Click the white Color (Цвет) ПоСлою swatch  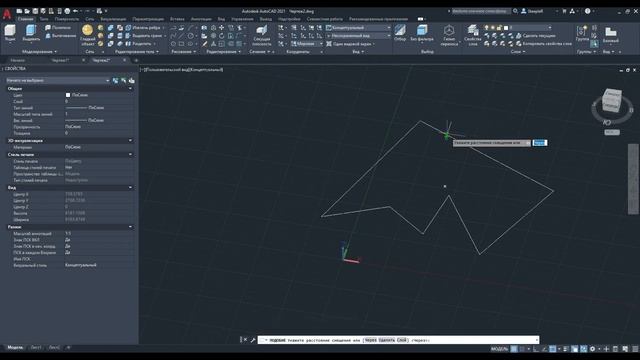tap(68, 95)
